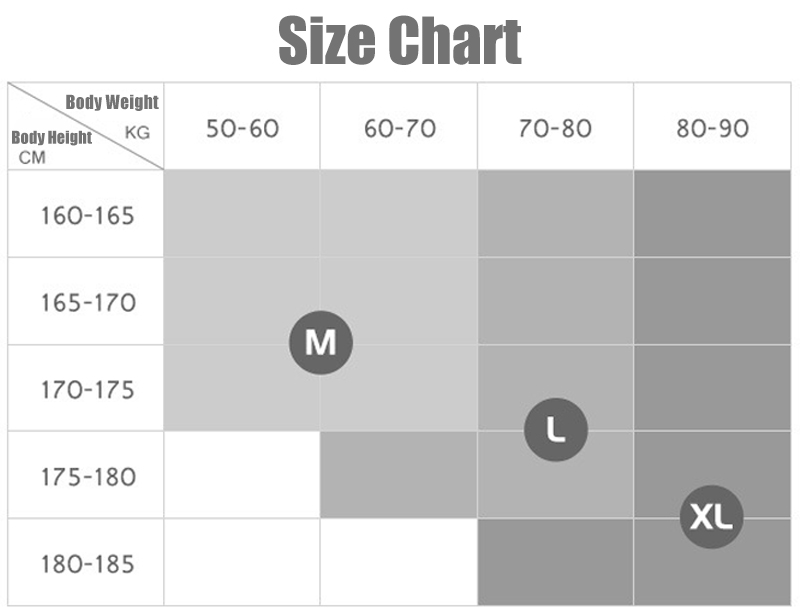Select the 70-80 weight column header
Screen dimensions: 800x614
point(556,129)
